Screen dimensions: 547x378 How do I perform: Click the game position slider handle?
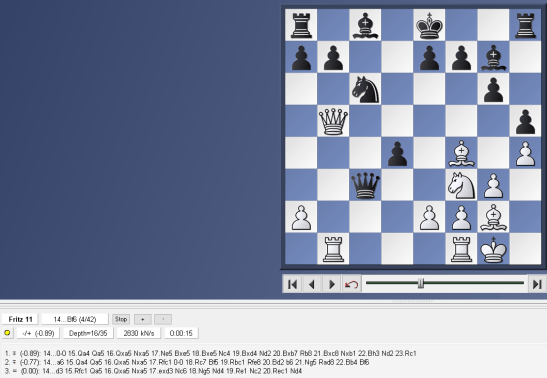(421, 284)
